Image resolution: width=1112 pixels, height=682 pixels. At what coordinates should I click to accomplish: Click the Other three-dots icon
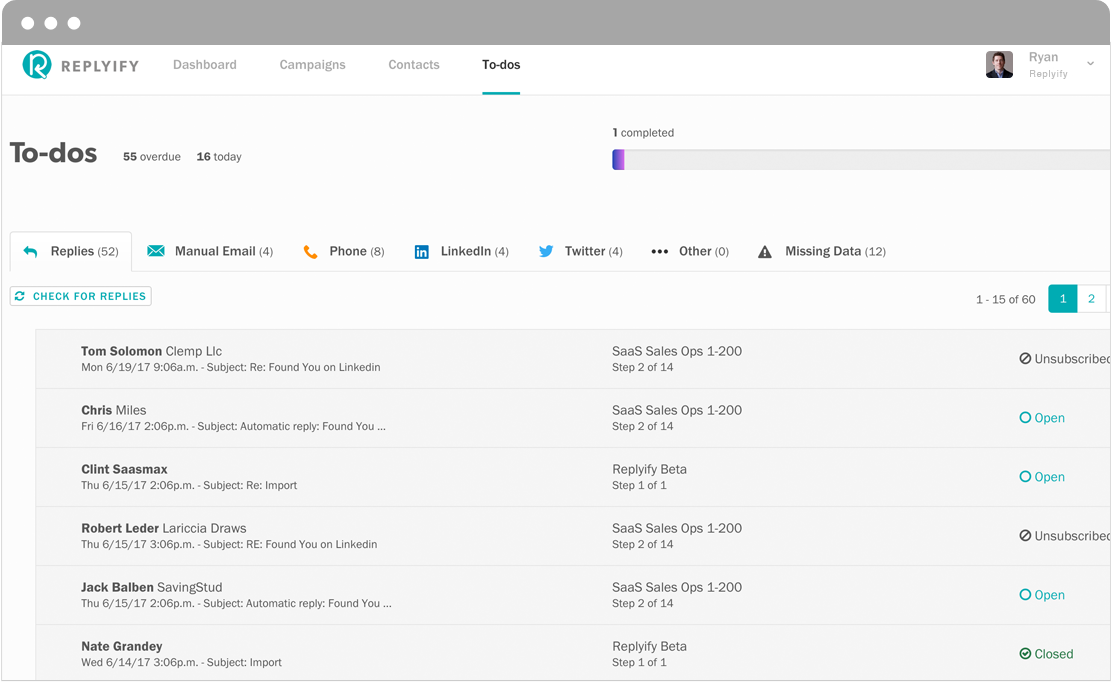660,252
